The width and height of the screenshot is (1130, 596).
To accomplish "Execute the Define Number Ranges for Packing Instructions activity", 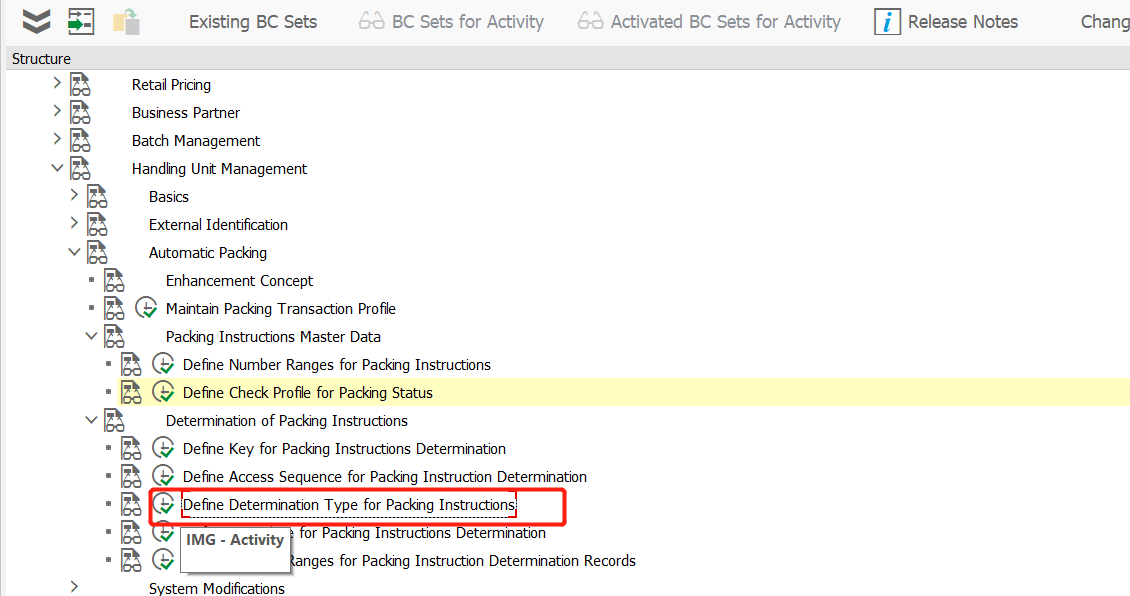I will click(x=163, y=364).
